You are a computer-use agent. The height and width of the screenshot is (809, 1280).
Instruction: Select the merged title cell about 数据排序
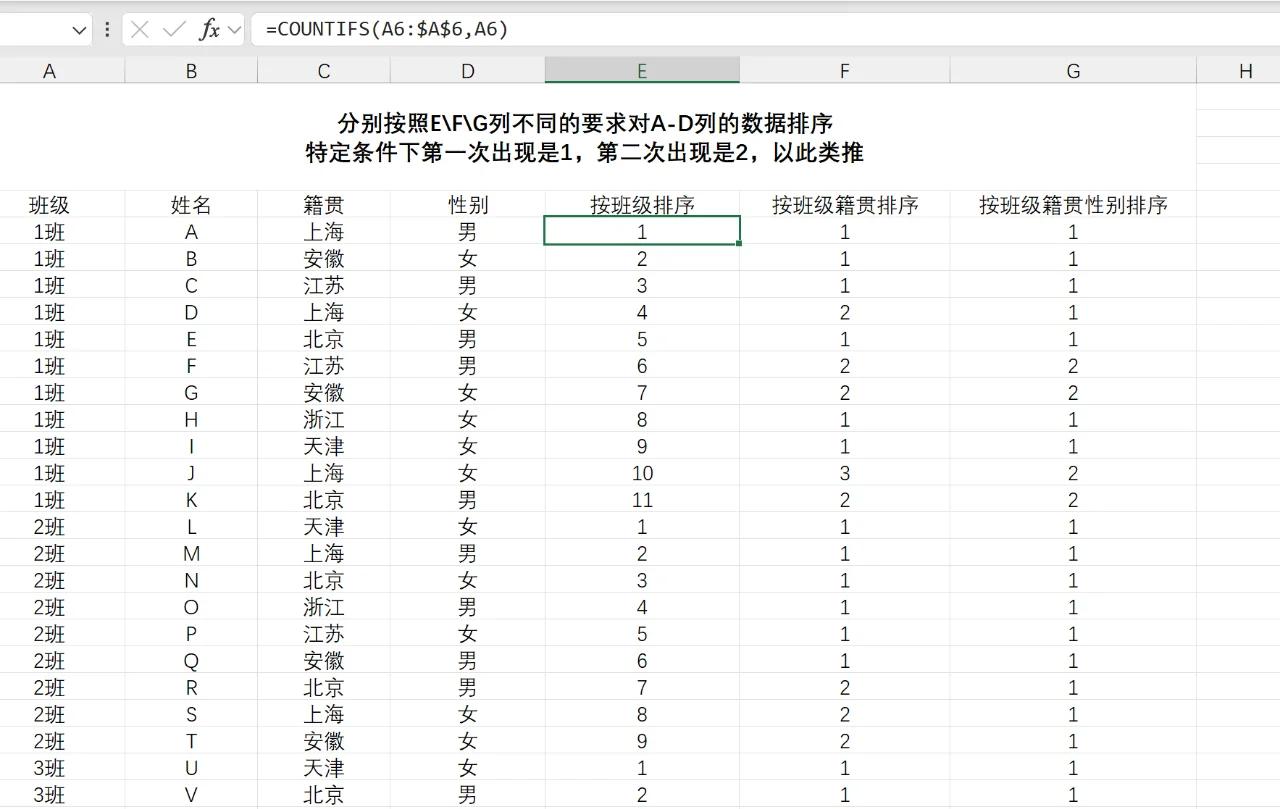pos(585,138)
